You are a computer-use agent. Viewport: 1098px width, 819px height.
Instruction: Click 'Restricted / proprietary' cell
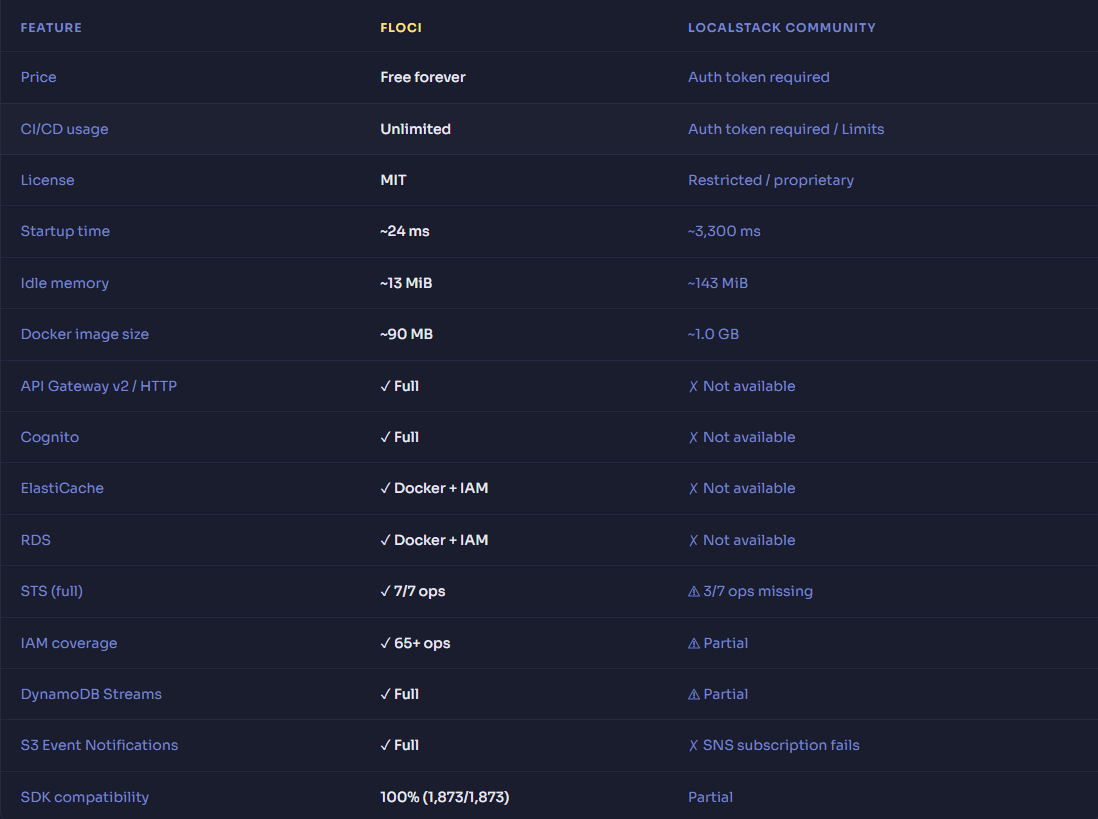770,180
